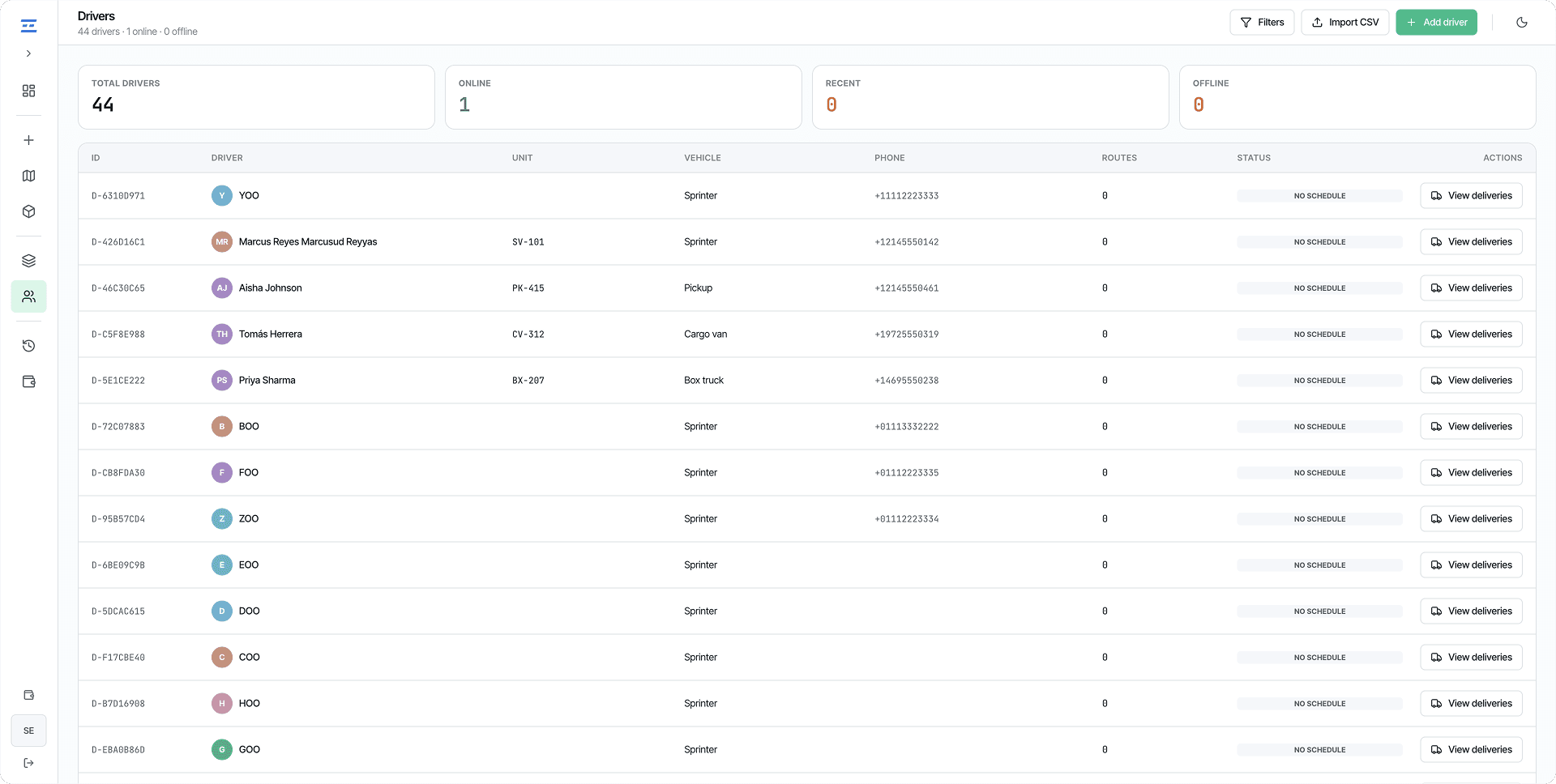This screenshot has width=1556, height=784.
Task: Click the Driver column header
Action: [227, 158]
